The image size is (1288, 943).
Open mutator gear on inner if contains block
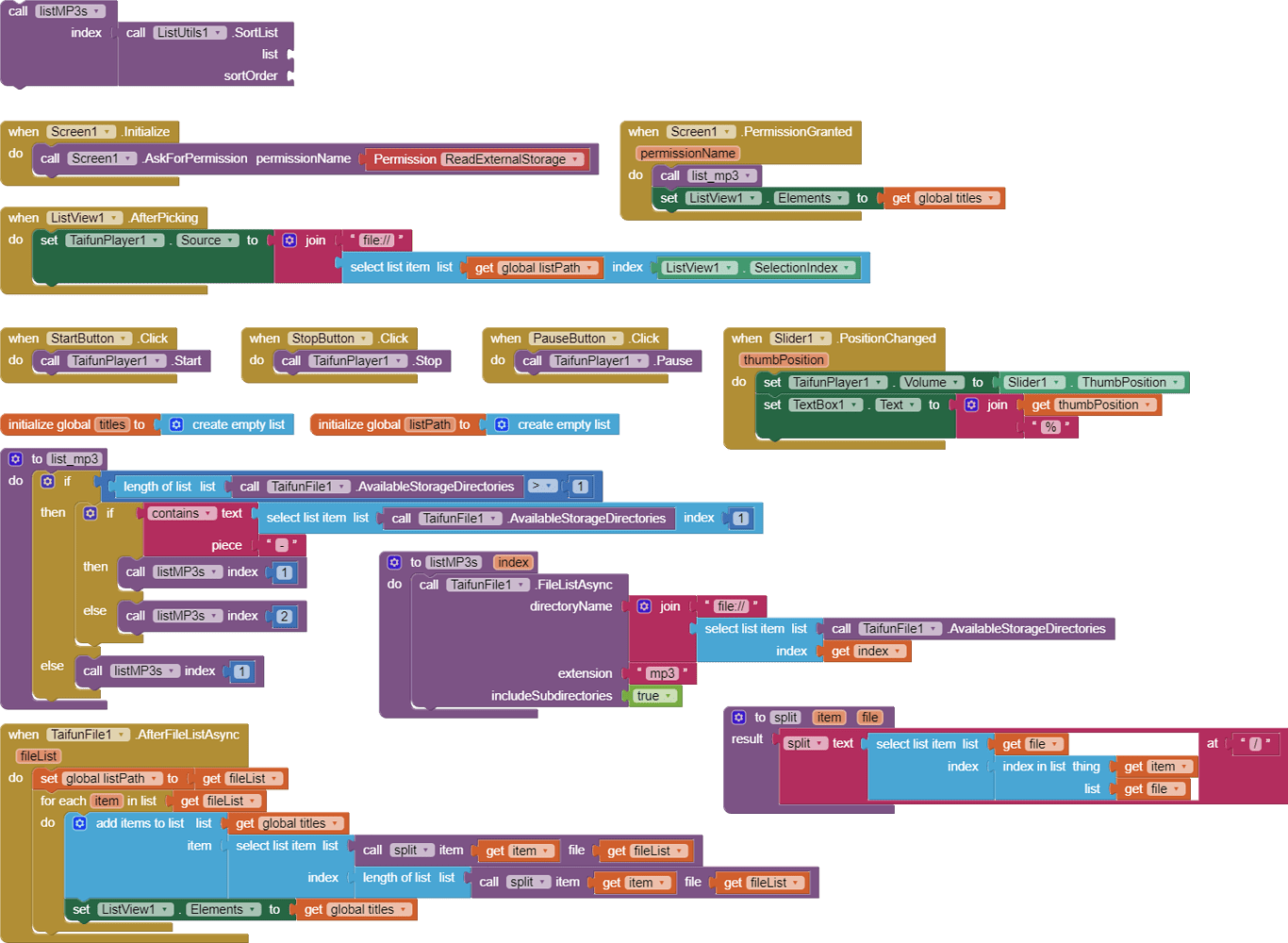[91, 513]
